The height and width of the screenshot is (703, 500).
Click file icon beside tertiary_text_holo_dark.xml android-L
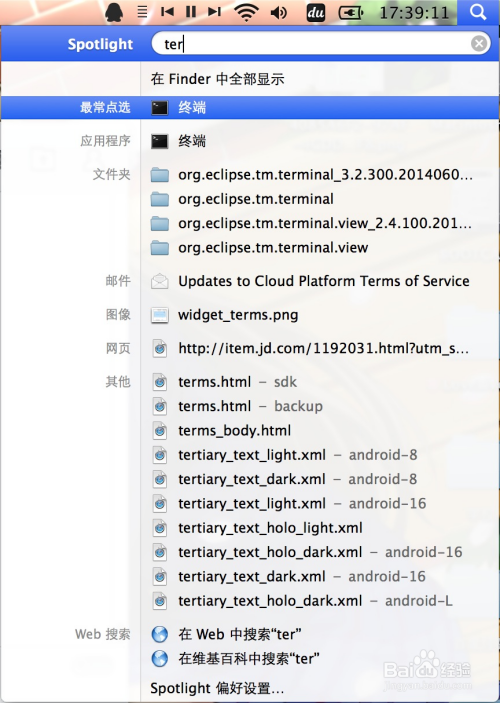(x=160, y=601)
